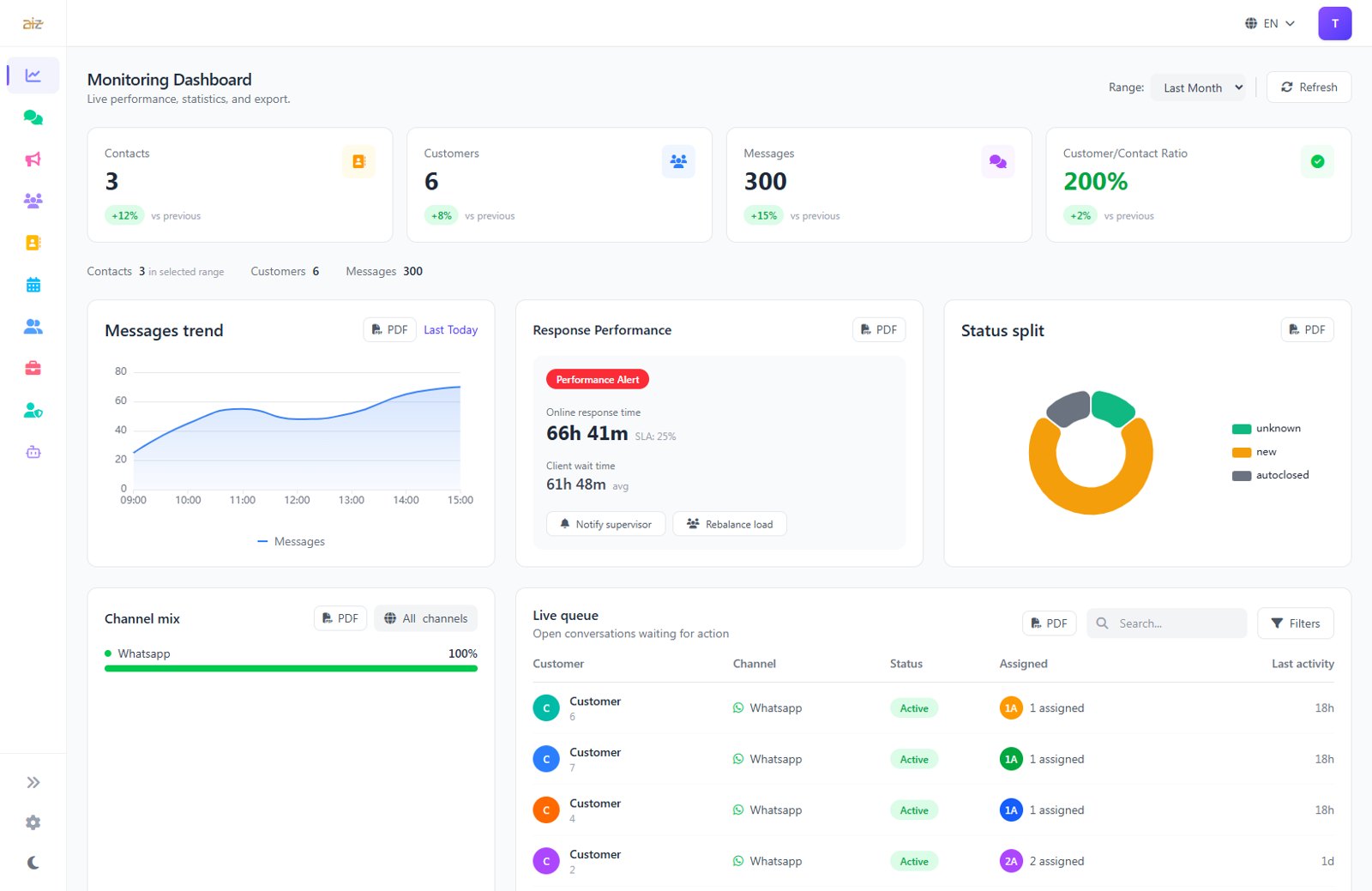Focus the Live queue Search field
The width and height of the screenshot is (1372, 891).
(1166, 623)
